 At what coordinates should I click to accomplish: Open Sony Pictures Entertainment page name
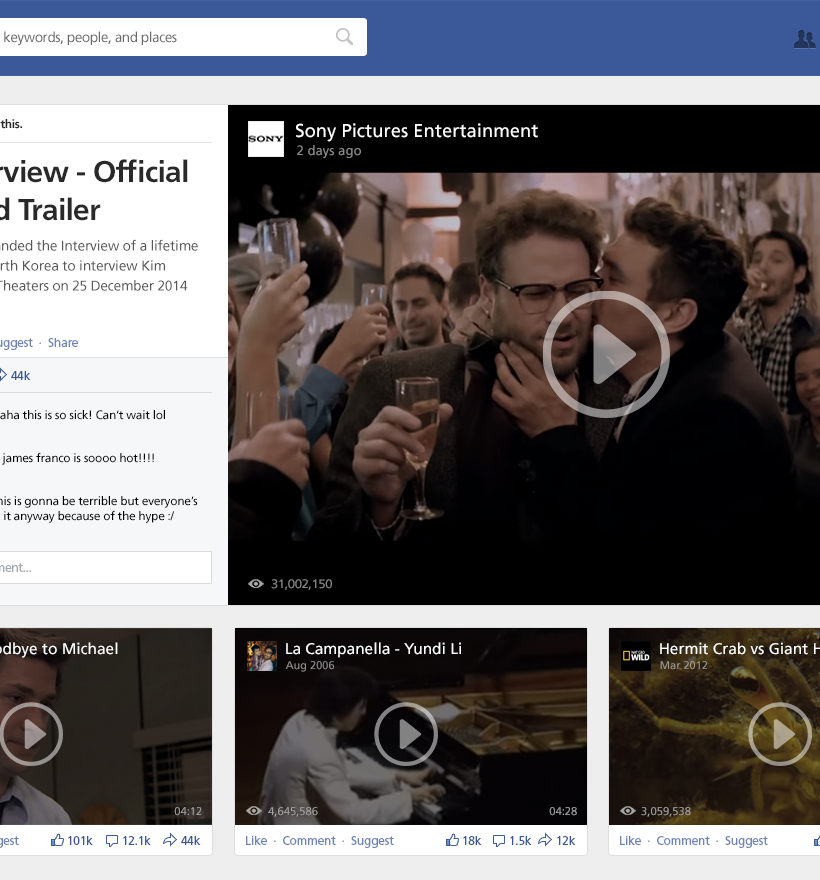pos(416,131)
